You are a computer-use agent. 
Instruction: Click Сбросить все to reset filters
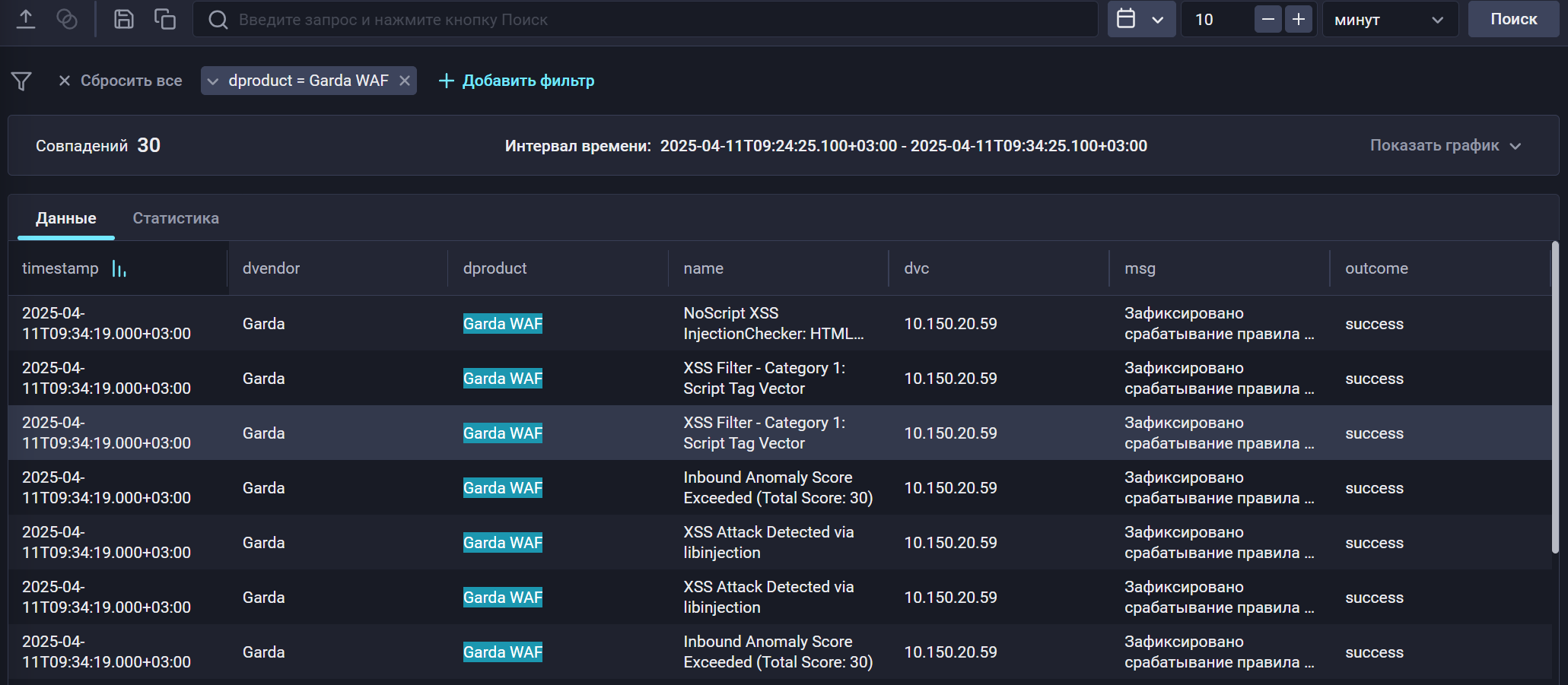coord(120,81)
